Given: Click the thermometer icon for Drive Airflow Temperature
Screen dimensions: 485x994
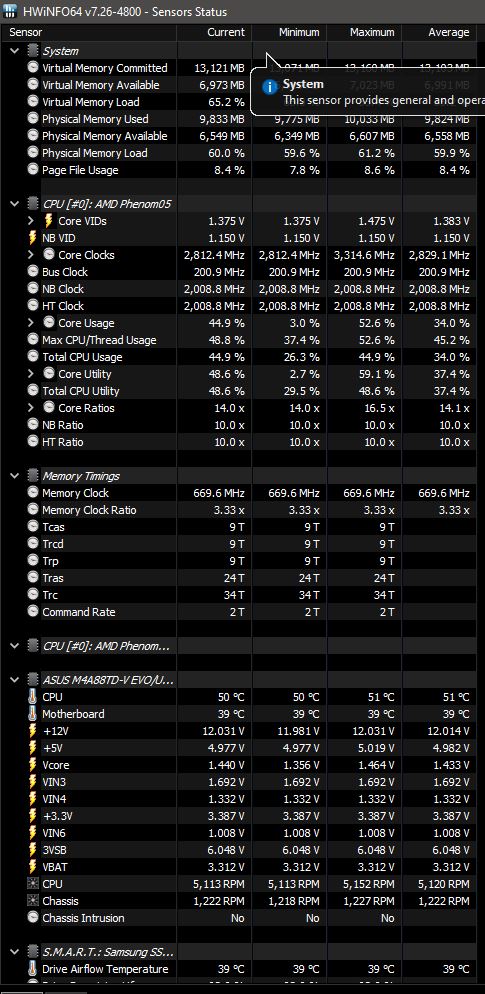Looking at the screenshot, I should point(33,969).
